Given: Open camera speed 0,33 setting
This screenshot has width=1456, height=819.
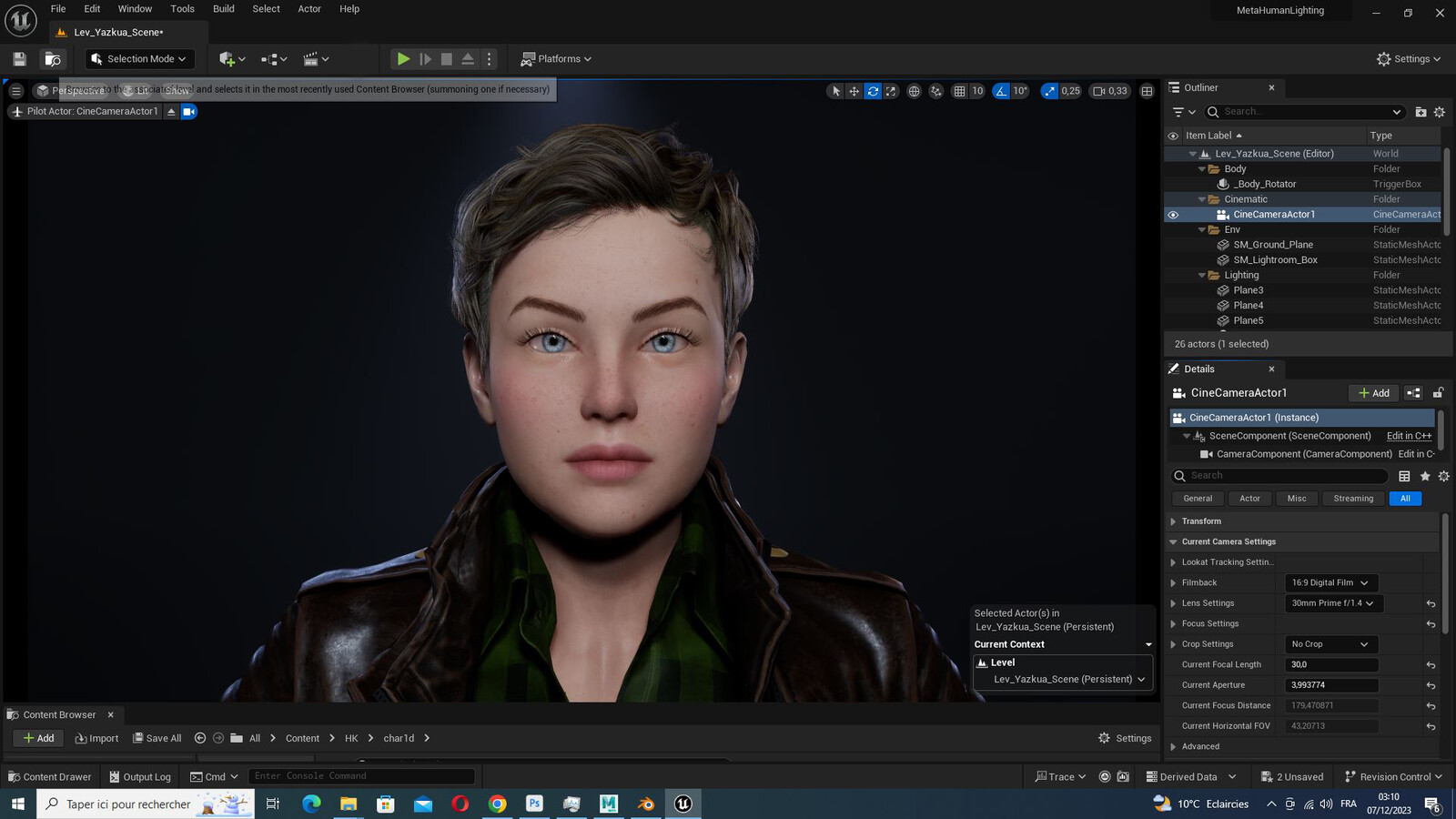Looking at the screenshot, I should pyautogui.click(x=1109, y=91).
